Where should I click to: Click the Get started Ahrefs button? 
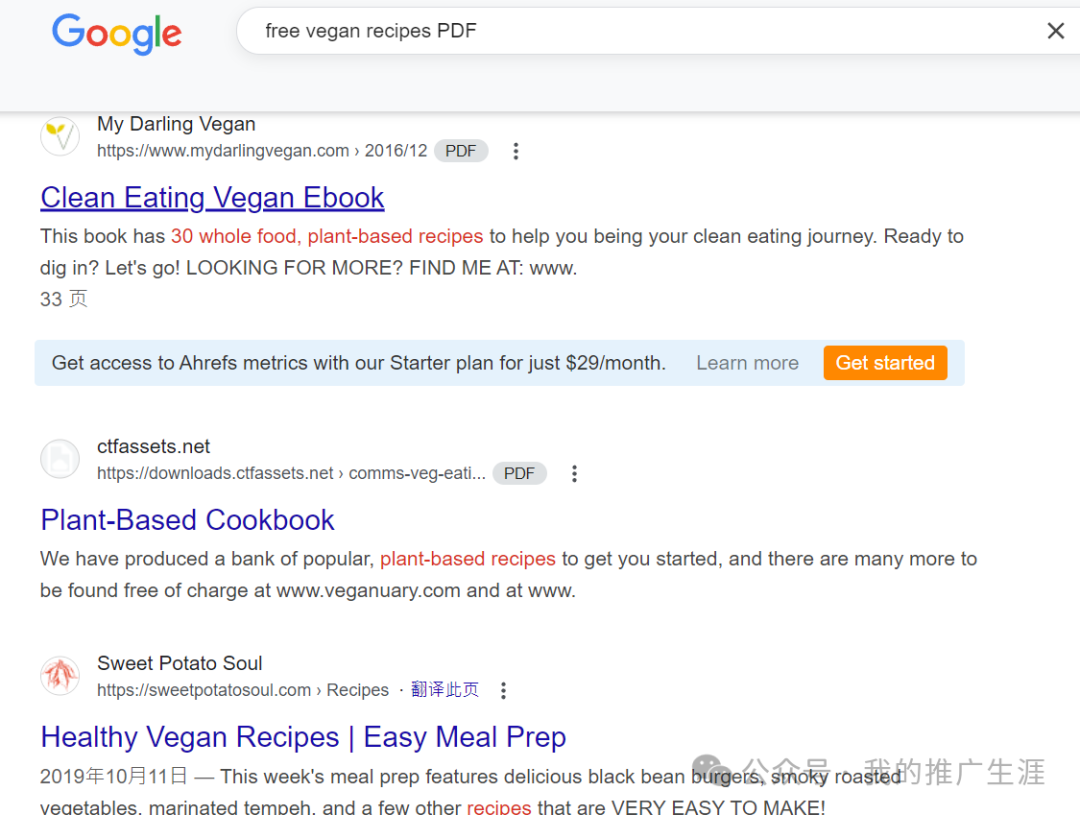point(885,362)
